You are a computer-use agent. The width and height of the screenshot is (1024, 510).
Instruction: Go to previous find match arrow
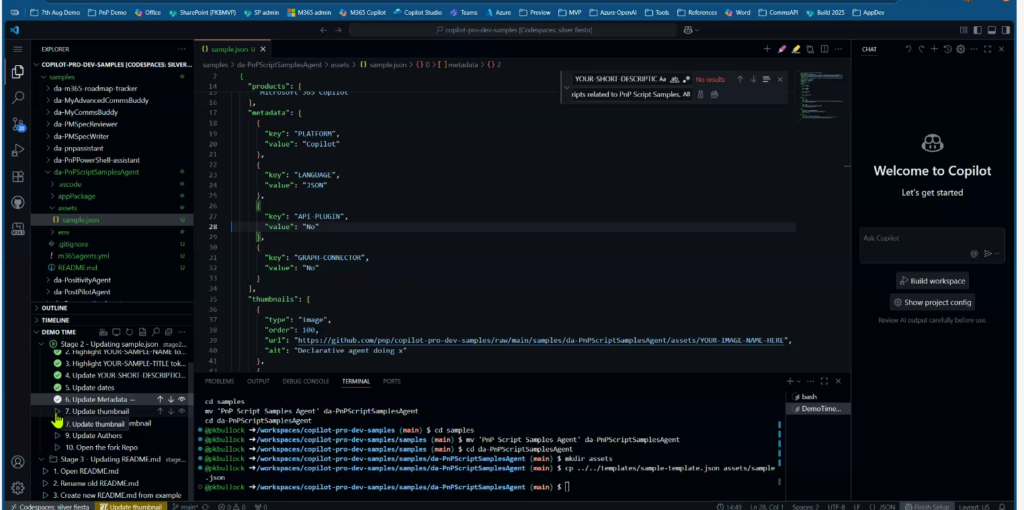(x=740, y=79)
